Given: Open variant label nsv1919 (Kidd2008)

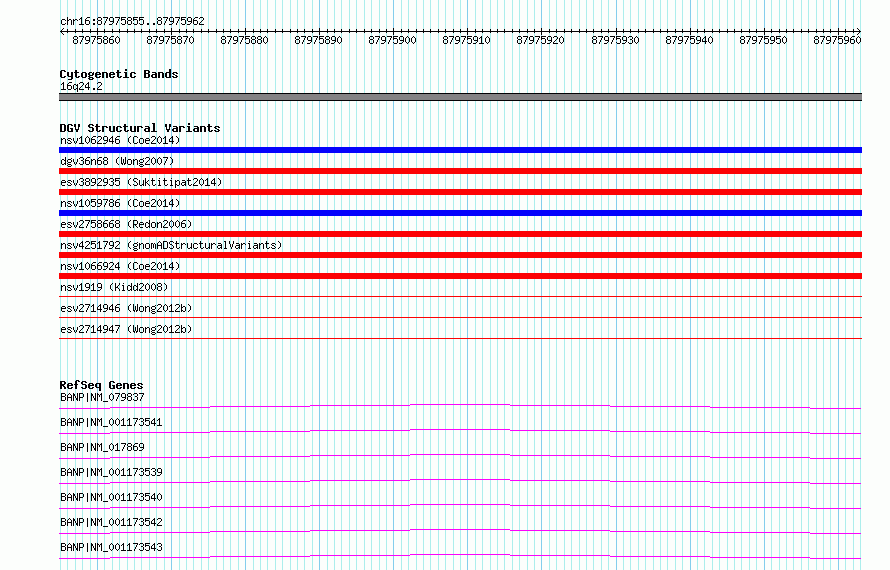Looking at the screenshot, I should click(114, 287).
